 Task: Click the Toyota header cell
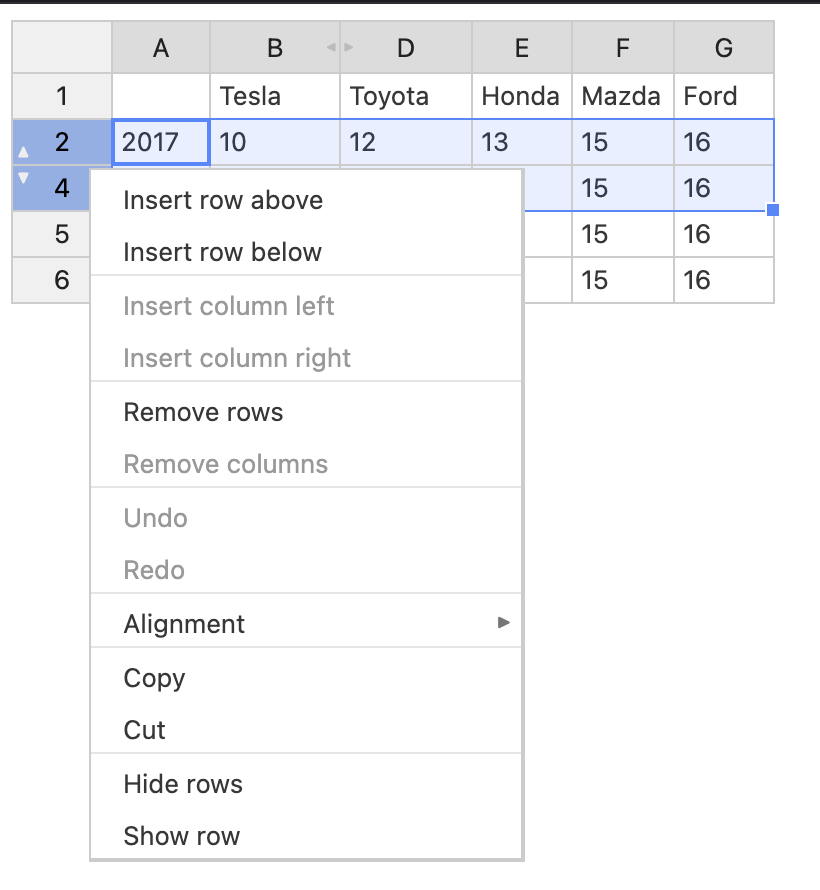click(406, 96)
